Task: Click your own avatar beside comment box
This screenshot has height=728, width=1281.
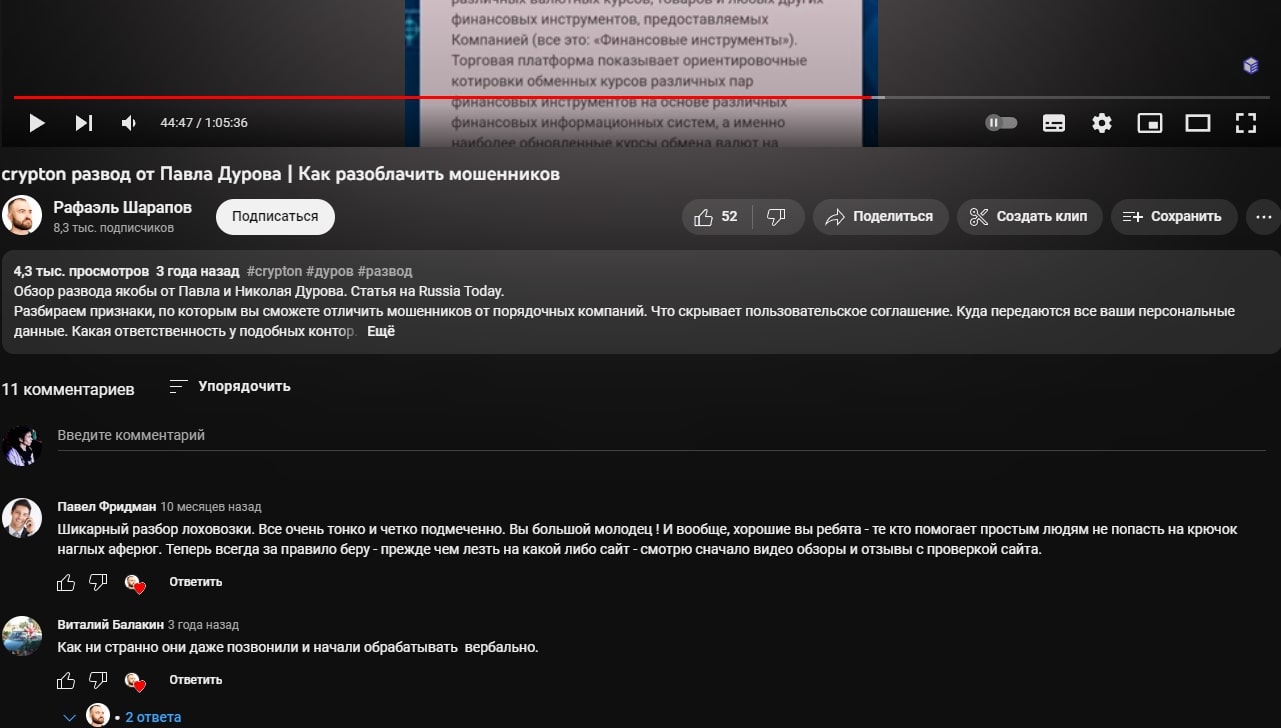Action: [x=21, y=446]
